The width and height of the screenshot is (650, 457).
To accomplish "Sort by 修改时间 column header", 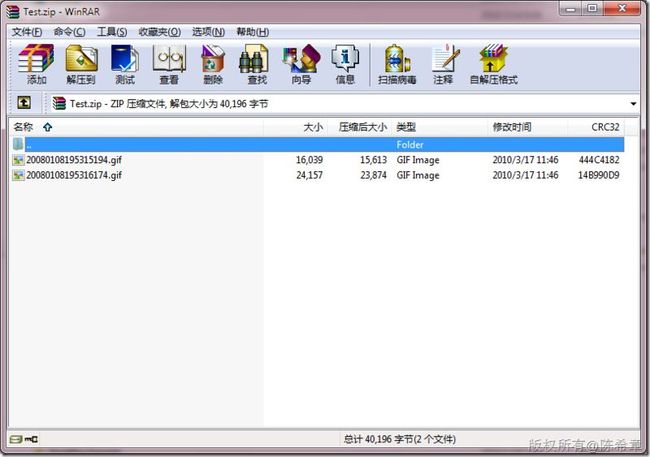I will (528, 127).
